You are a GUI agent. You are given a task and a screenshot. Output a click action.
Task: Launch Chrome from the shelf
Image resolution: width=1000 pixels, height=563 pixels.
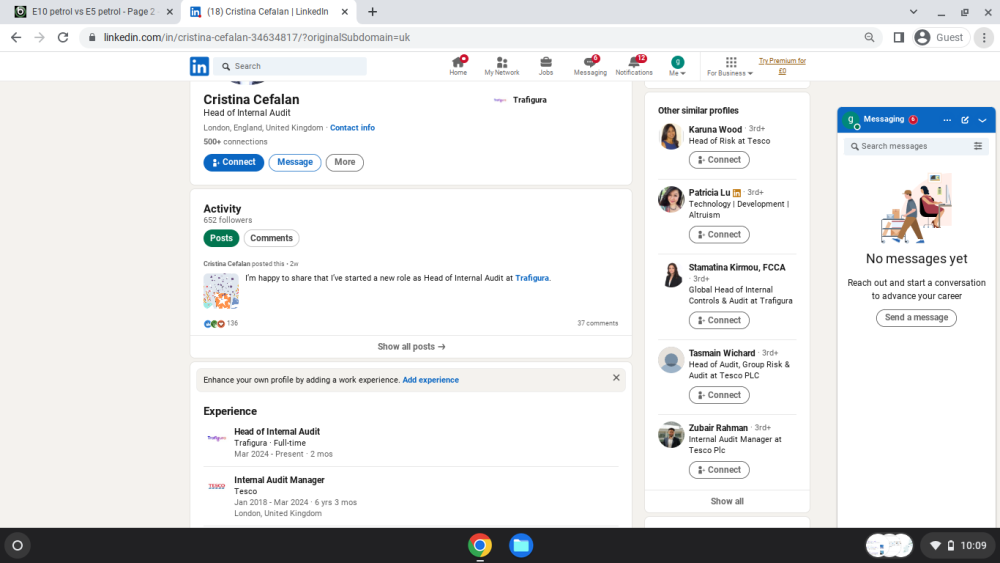[x=480, y=546]
